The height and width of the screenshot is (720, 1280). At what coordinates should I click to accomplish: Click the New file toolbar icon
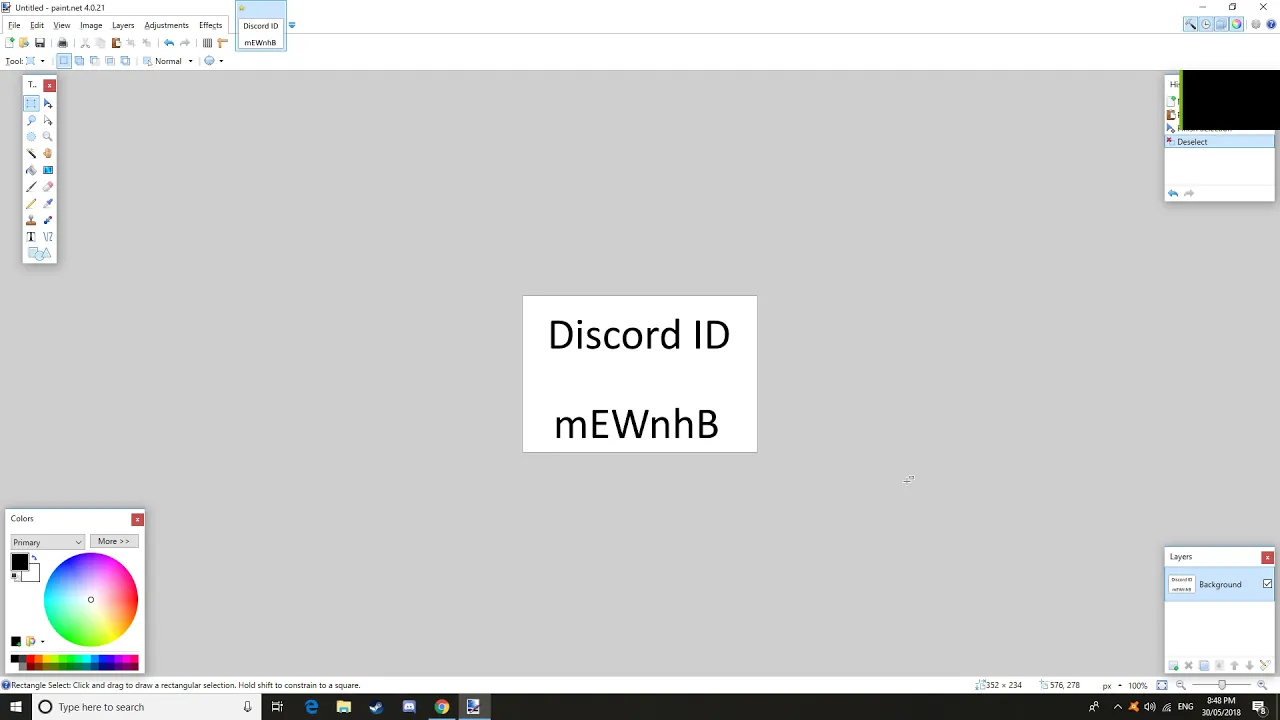point(10,43)
